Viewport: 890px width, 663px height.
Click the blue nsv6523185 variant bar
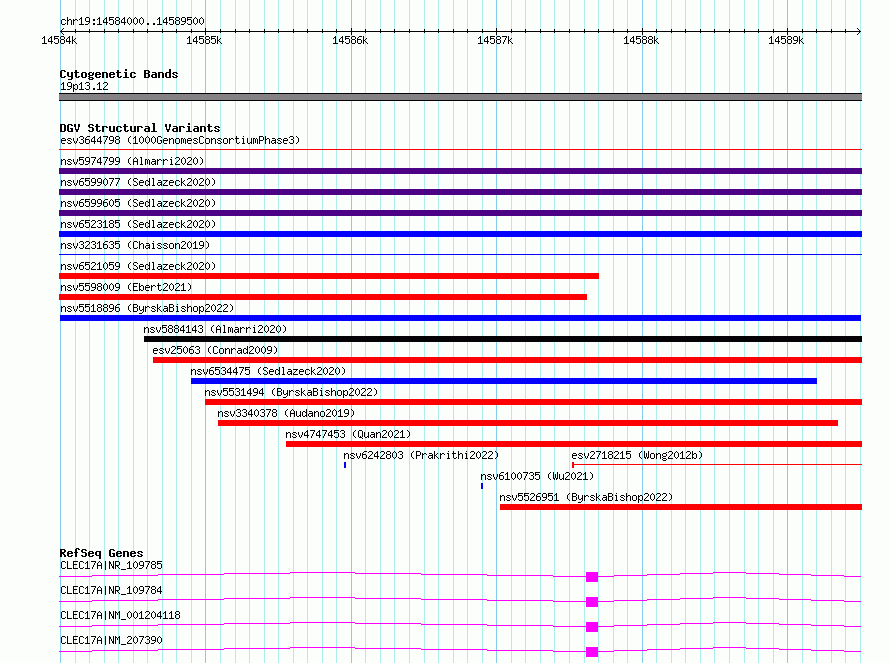[460, 234]
